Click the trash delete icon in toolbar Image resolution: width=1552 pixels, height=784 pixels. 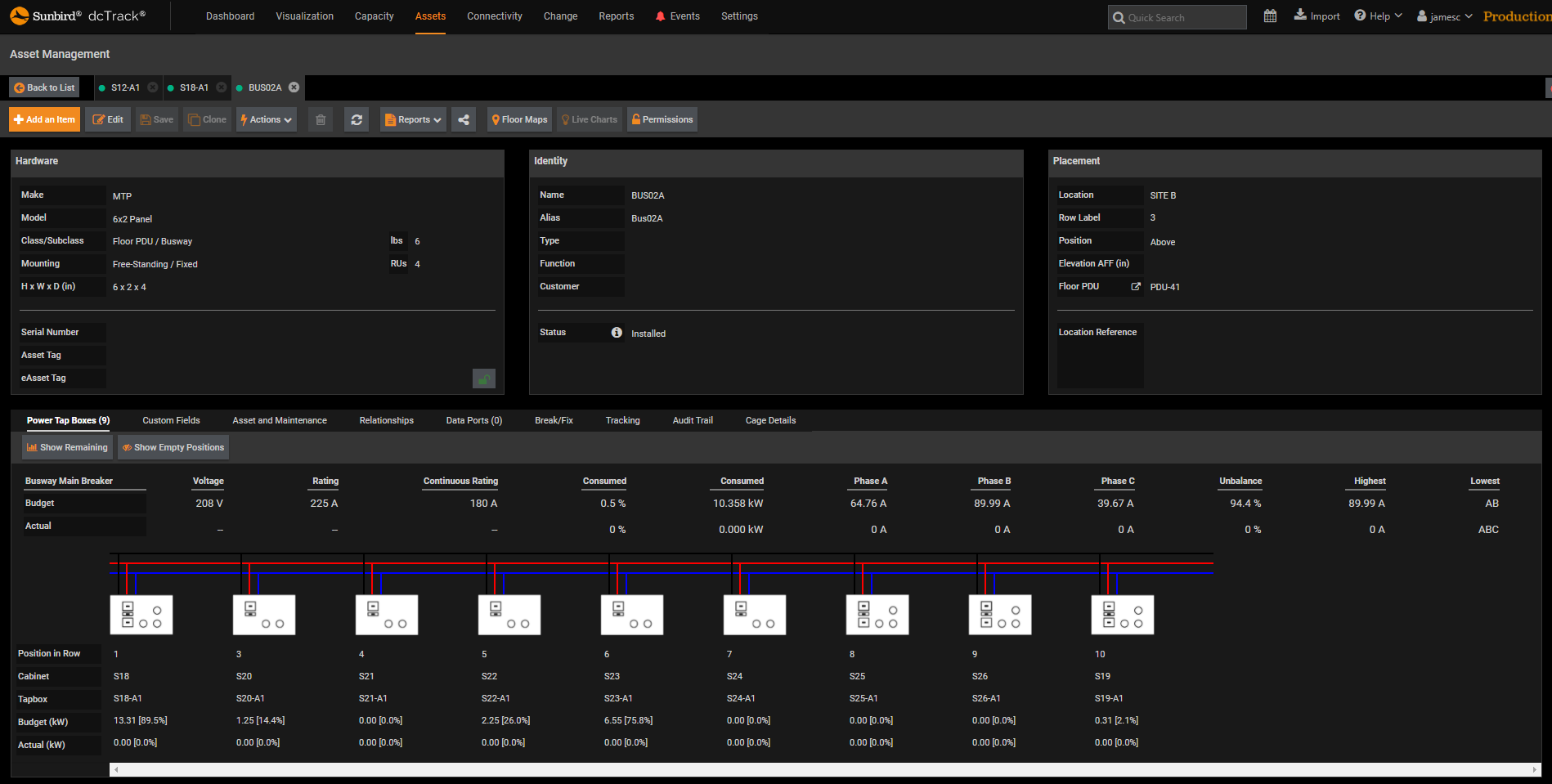[x=321, y=120]
